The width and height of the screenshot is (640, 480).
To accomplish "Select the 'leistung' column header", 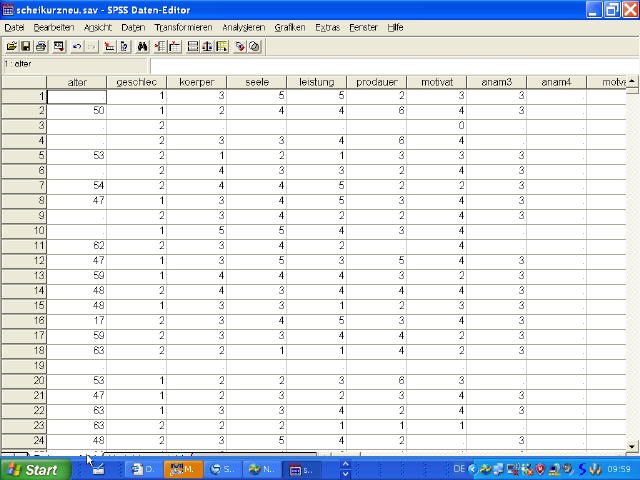I will [x=316, y=82].
